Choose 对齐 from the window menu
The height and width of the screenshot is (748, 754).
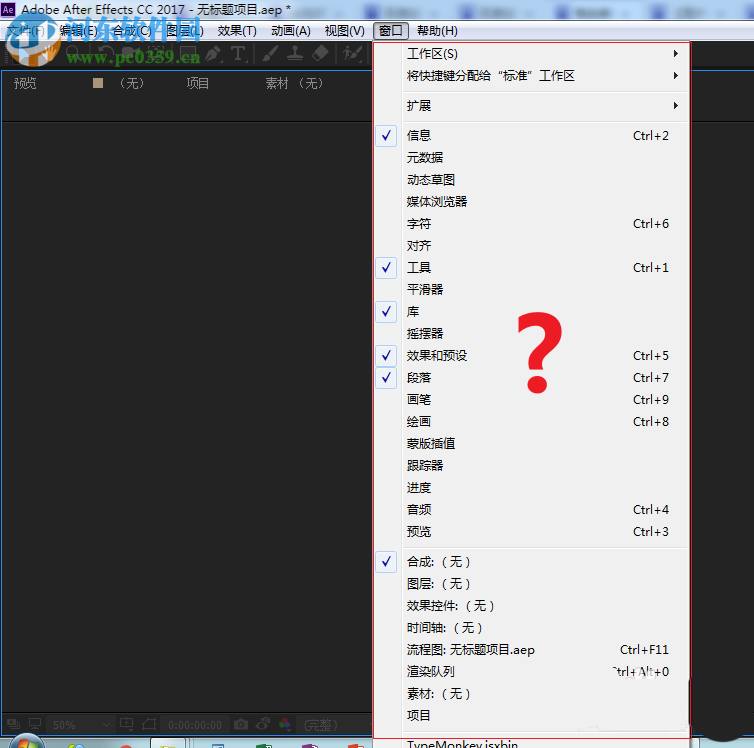(532, 246)
